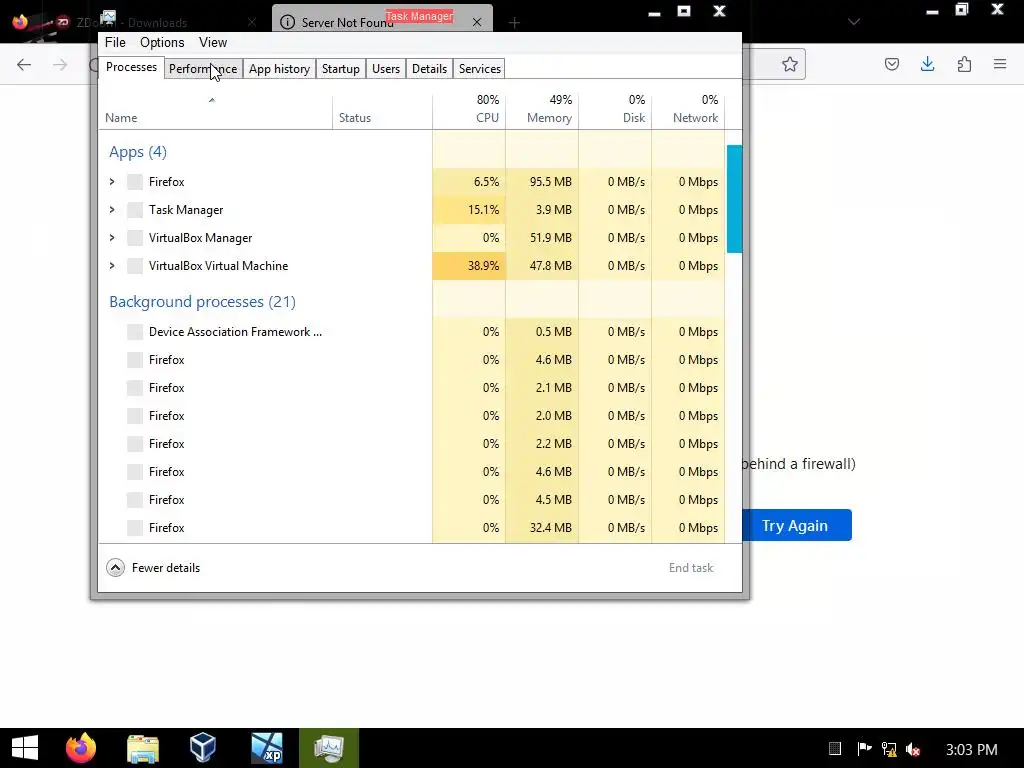This screenshot has height=768, width=1024.
Task: Sort processes by Name column
Action: coord(216,111)
